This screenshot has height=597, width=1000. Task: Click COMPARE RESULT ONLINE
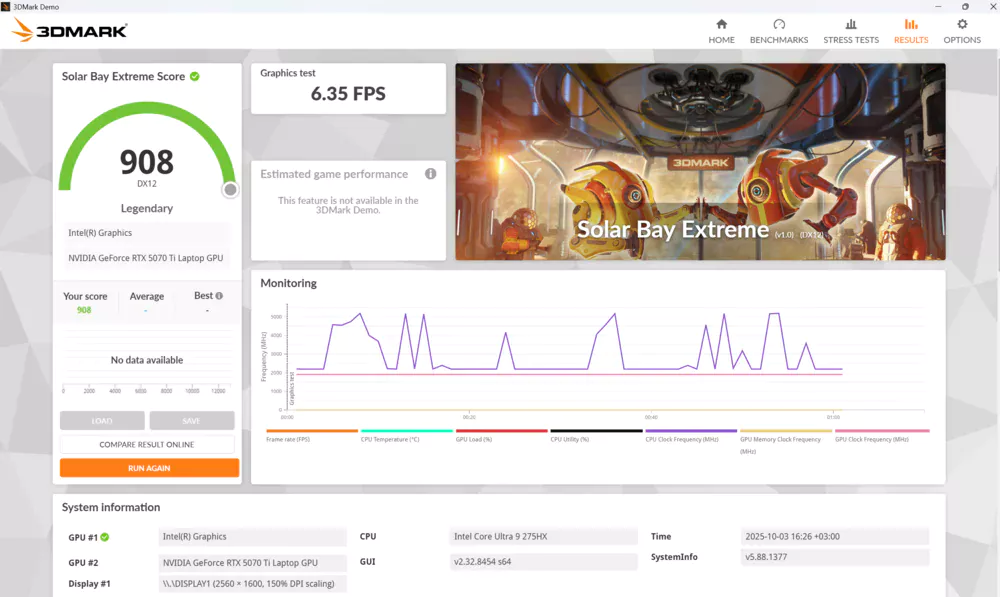(148, 443)
